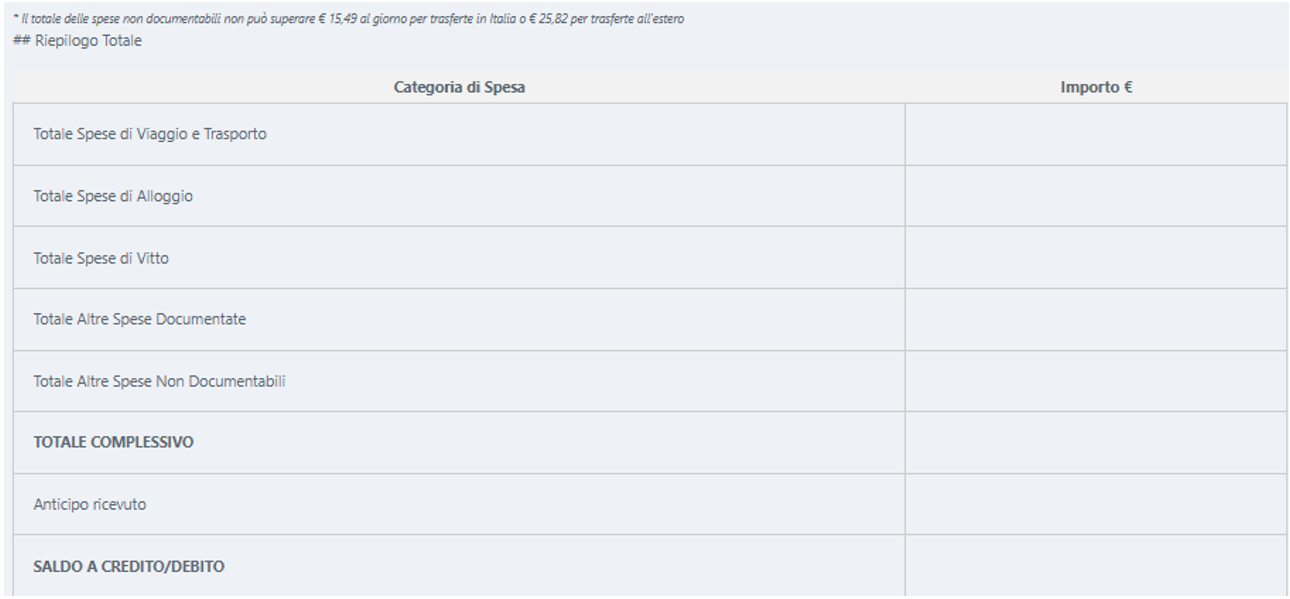
Task: Focus the Altre Spese Documentate amount cell
Action: click(1096, 320)
